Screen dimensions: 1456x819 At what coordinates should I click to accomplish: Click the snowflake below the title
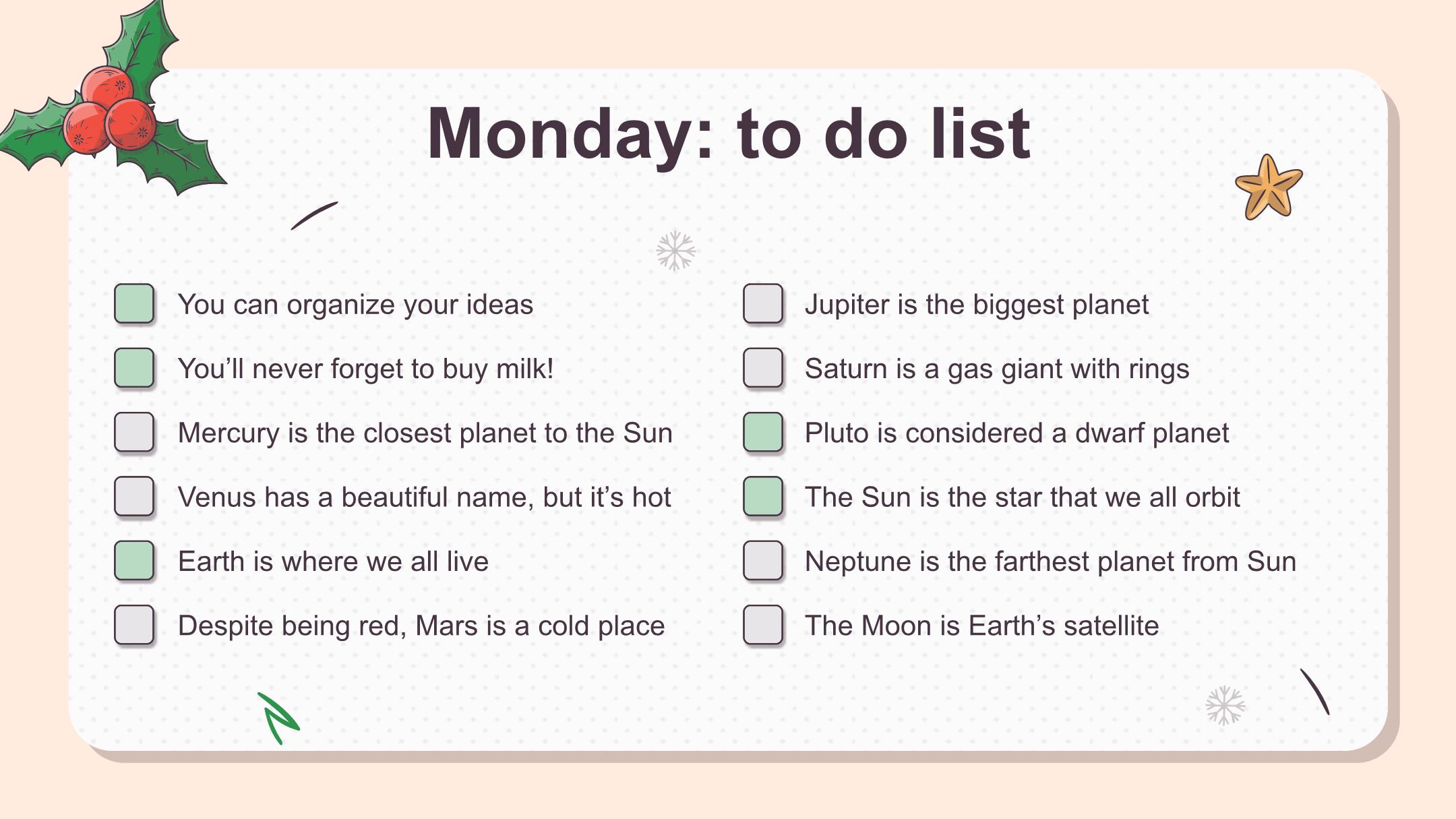(x=675, y=251)
